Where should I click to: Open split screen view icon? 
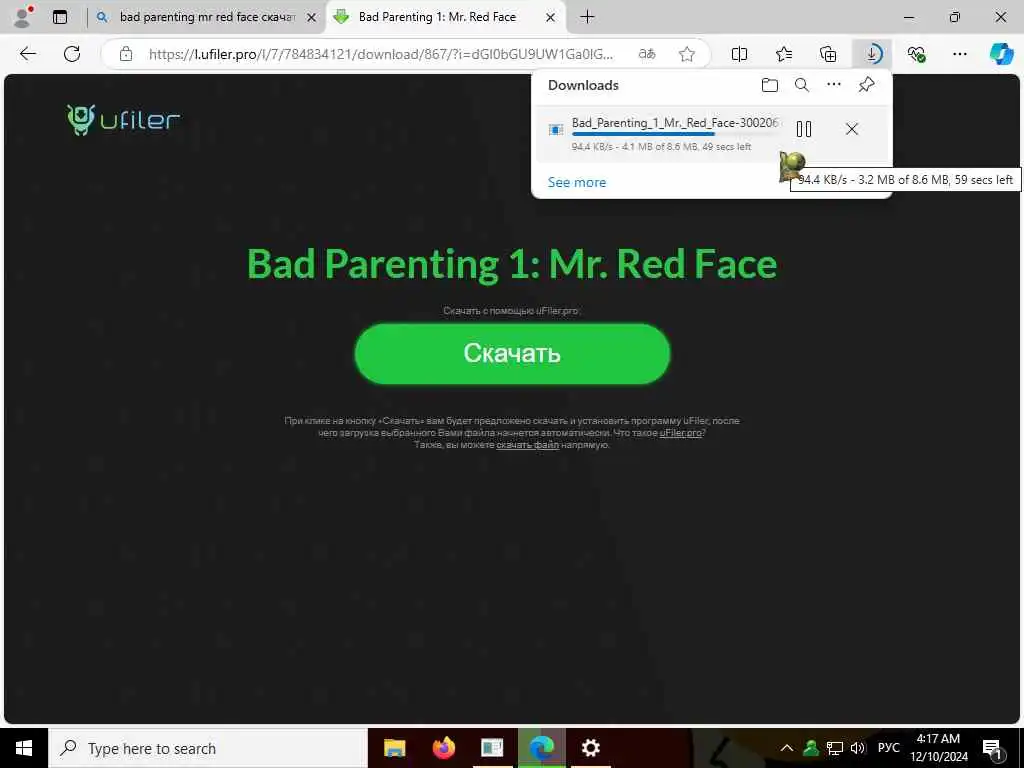pyautogui.click(x=739, y=54)
